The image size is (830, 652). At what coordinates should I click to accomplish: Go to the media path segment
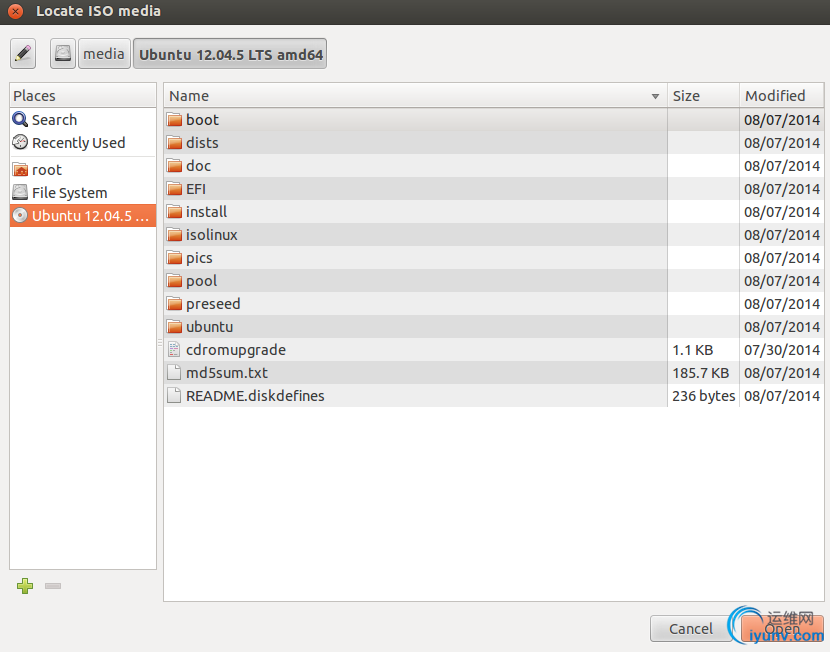[x=104, y=53]
